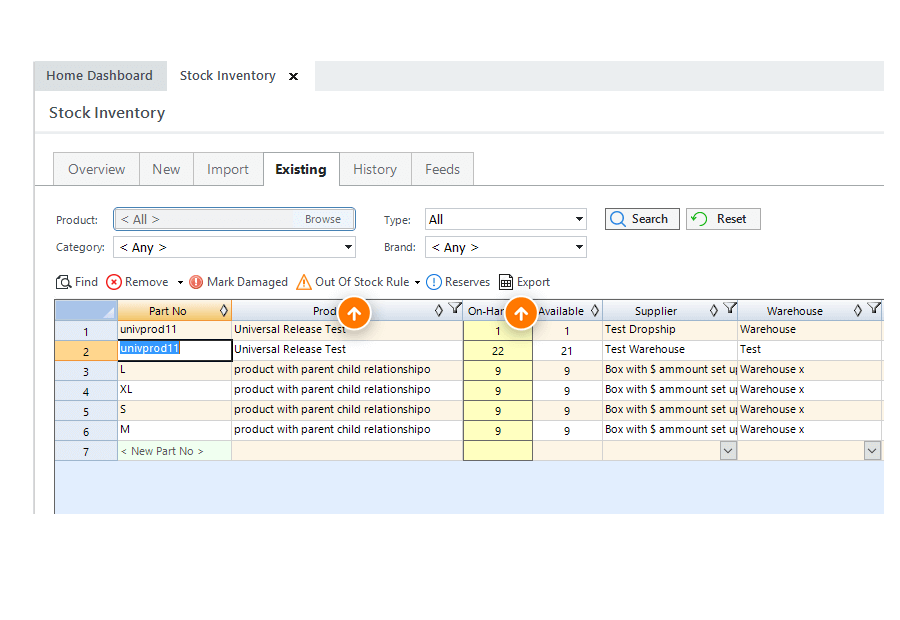Select the Existing tab
The image size is (900, 620).
(x=301, y=169)
